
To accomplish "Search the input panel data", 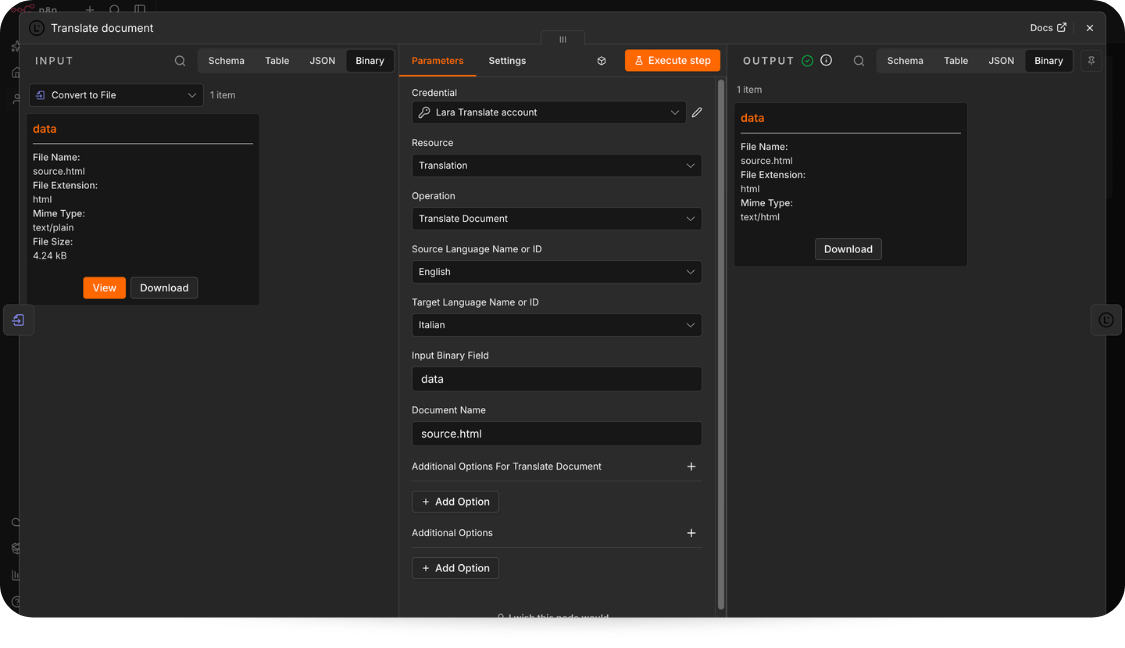I will coord(180,61).
